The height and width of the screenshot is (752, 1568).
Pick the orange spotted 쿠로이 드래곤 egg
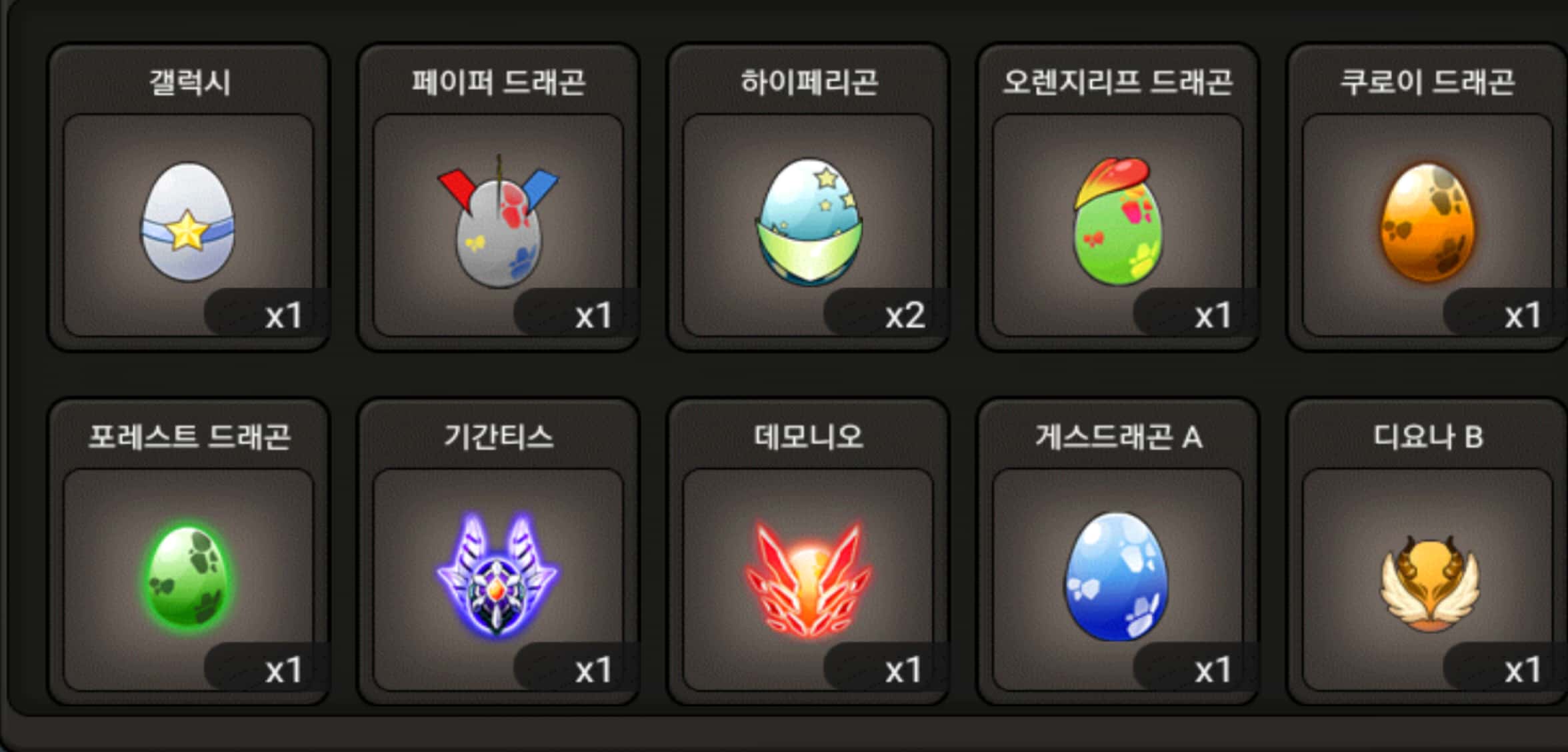coord(1427,223)
